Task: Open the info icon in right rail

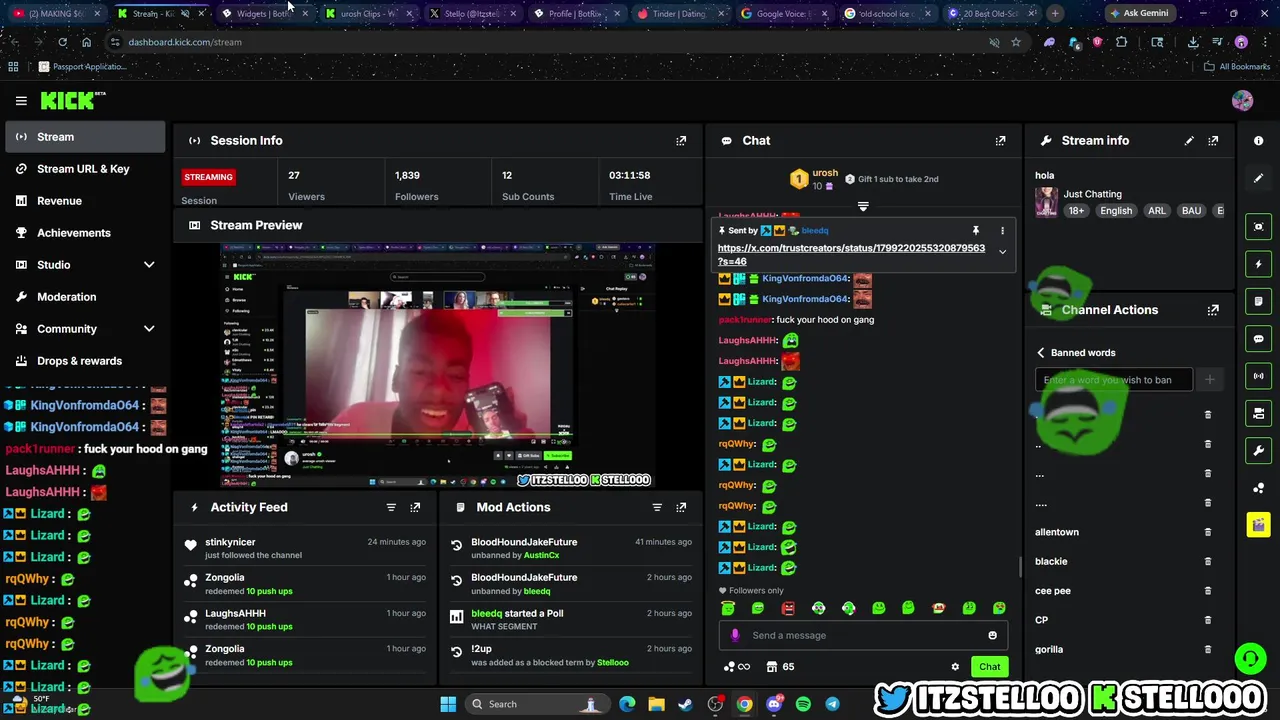Action: pyautogui.click(x=1259, y=141)
